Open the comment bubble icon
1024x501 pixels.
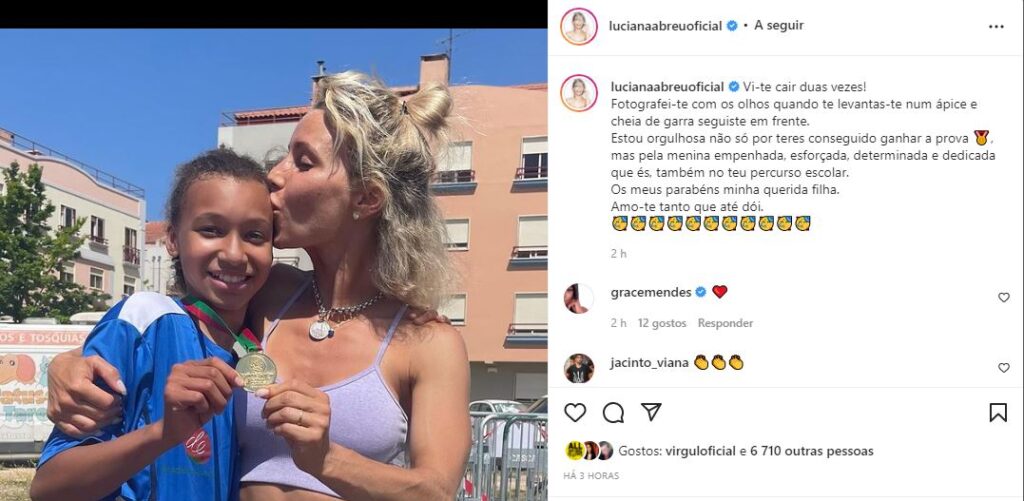click(x=613, y=413)
